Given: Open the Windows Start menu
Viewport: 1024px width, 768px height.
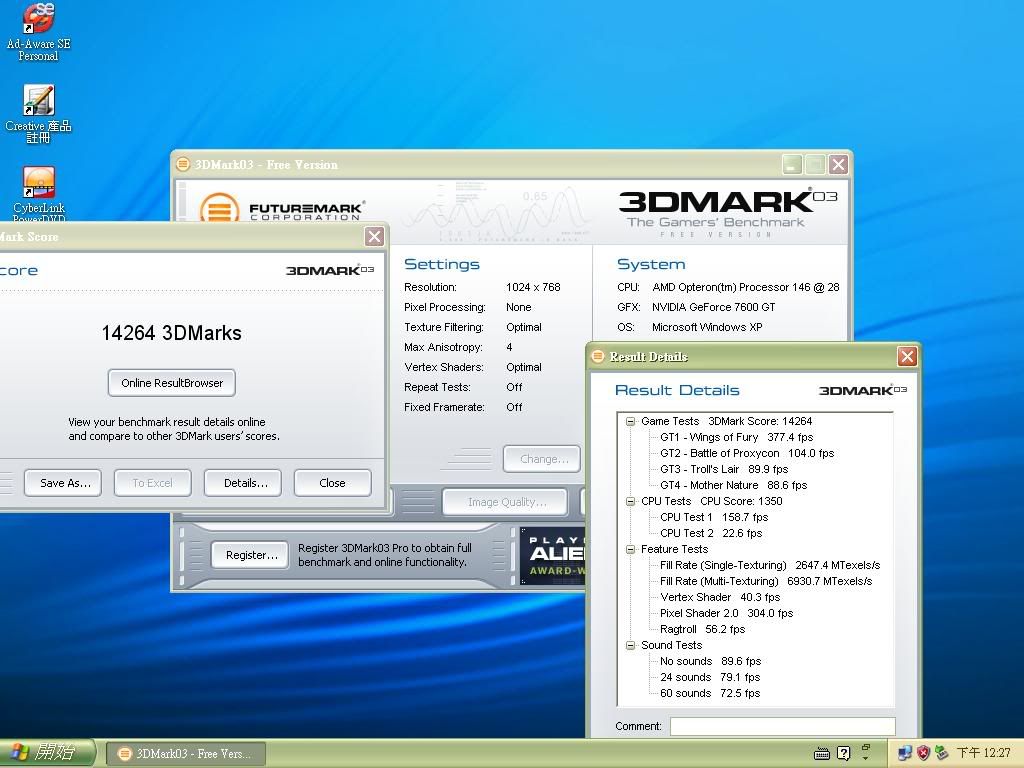Looking at the screenshot, I should pos(47,753).
